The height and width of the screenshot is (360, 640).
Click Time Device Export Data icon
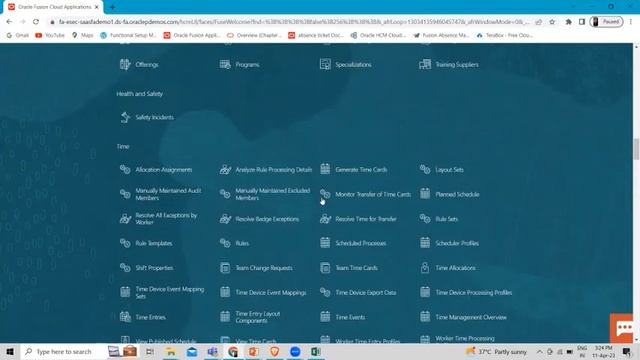tap(325, 292)
